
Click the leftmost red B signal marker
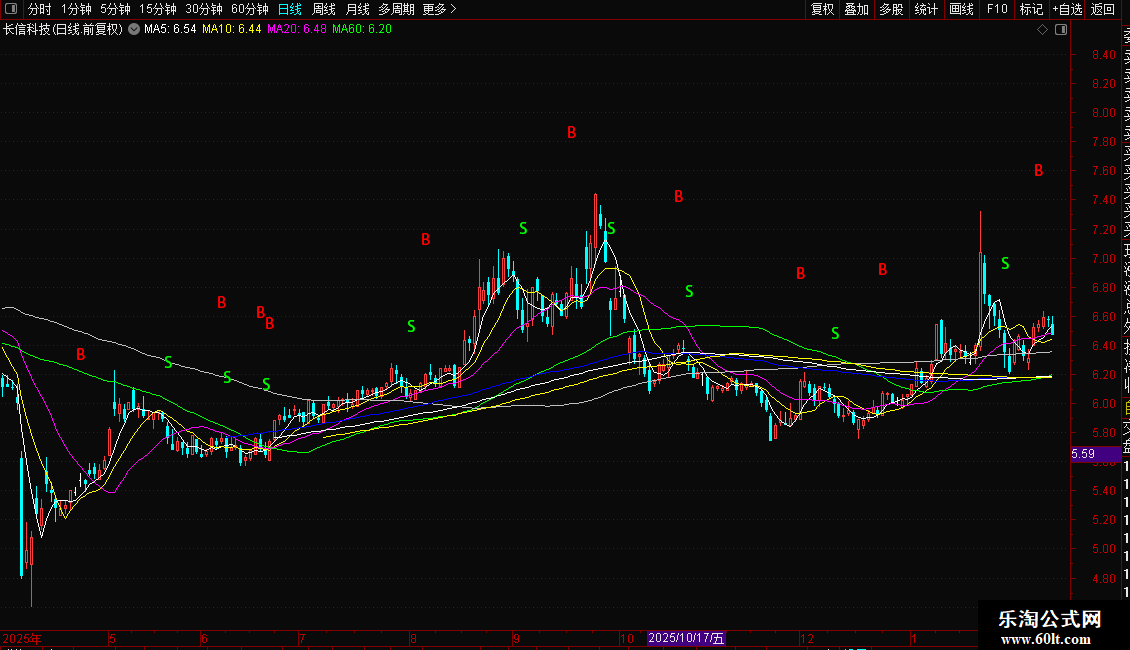pos(81,355)
